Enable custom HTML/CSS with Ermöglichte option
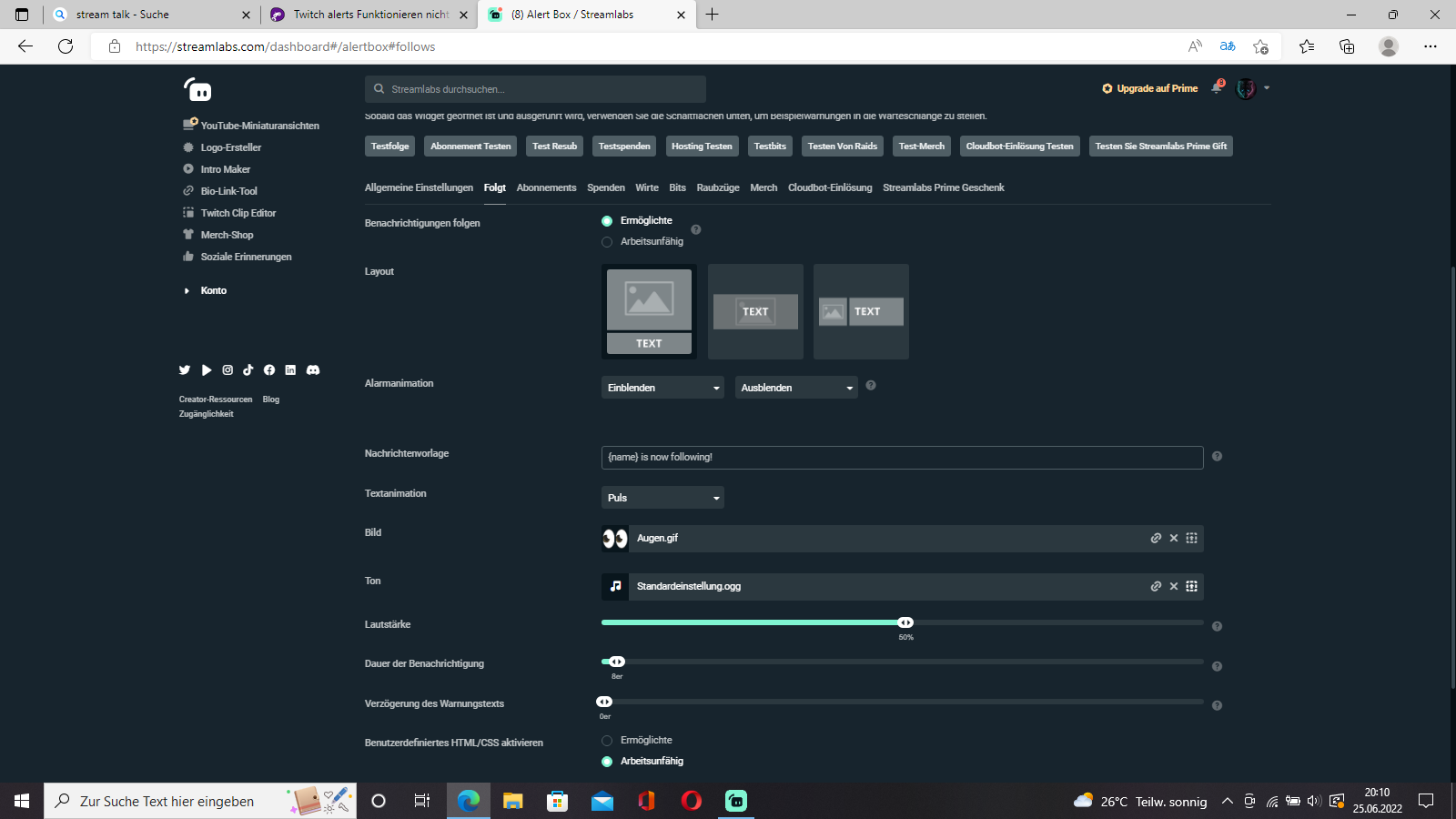Viewport: 1456px width, 819px height. (607, 741)
